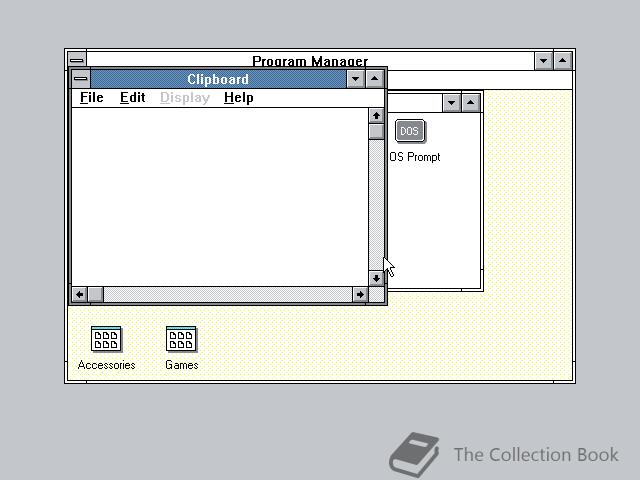Click the Program Manager title bar
Viewport: 640px width, 480px height.
[x=310, y=61]
